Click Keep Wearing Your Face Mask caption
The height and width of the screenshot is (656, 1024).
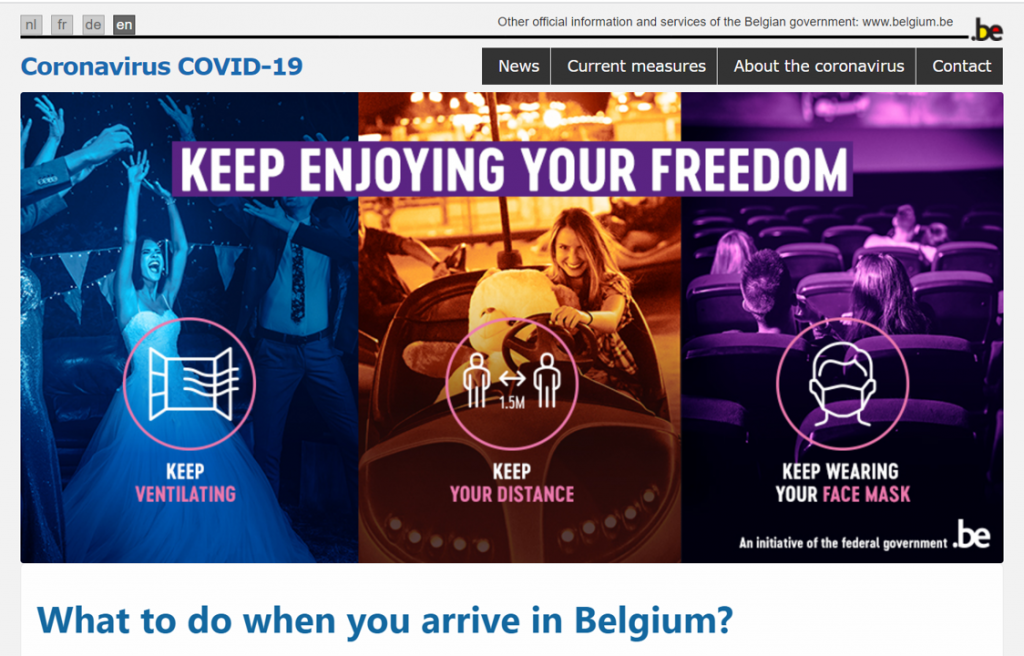842,483
